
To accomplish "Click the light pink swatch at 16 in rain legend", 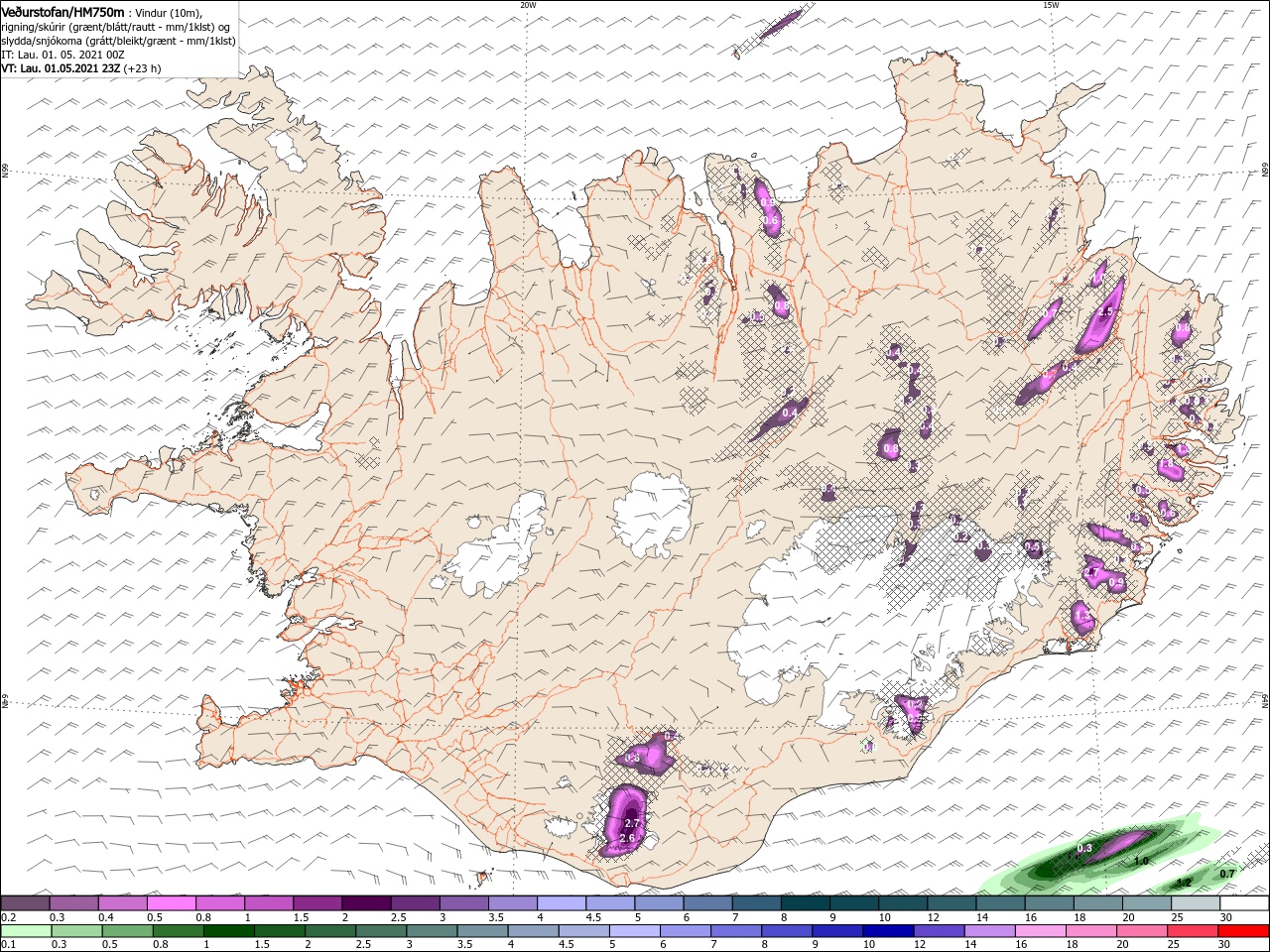I will coord(1041,931).
